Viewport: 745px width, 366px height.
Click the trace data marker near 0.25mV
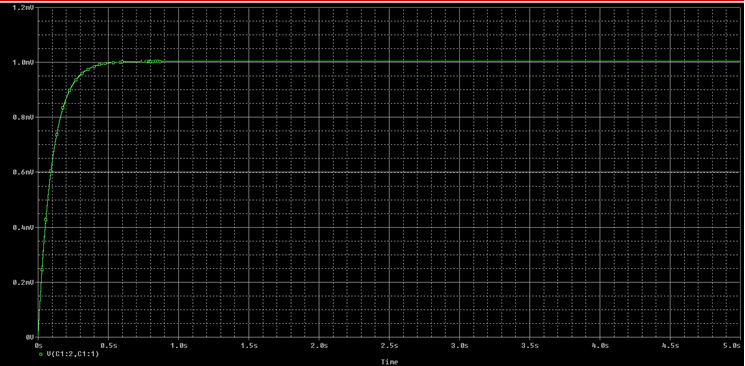tap(41, 270)
